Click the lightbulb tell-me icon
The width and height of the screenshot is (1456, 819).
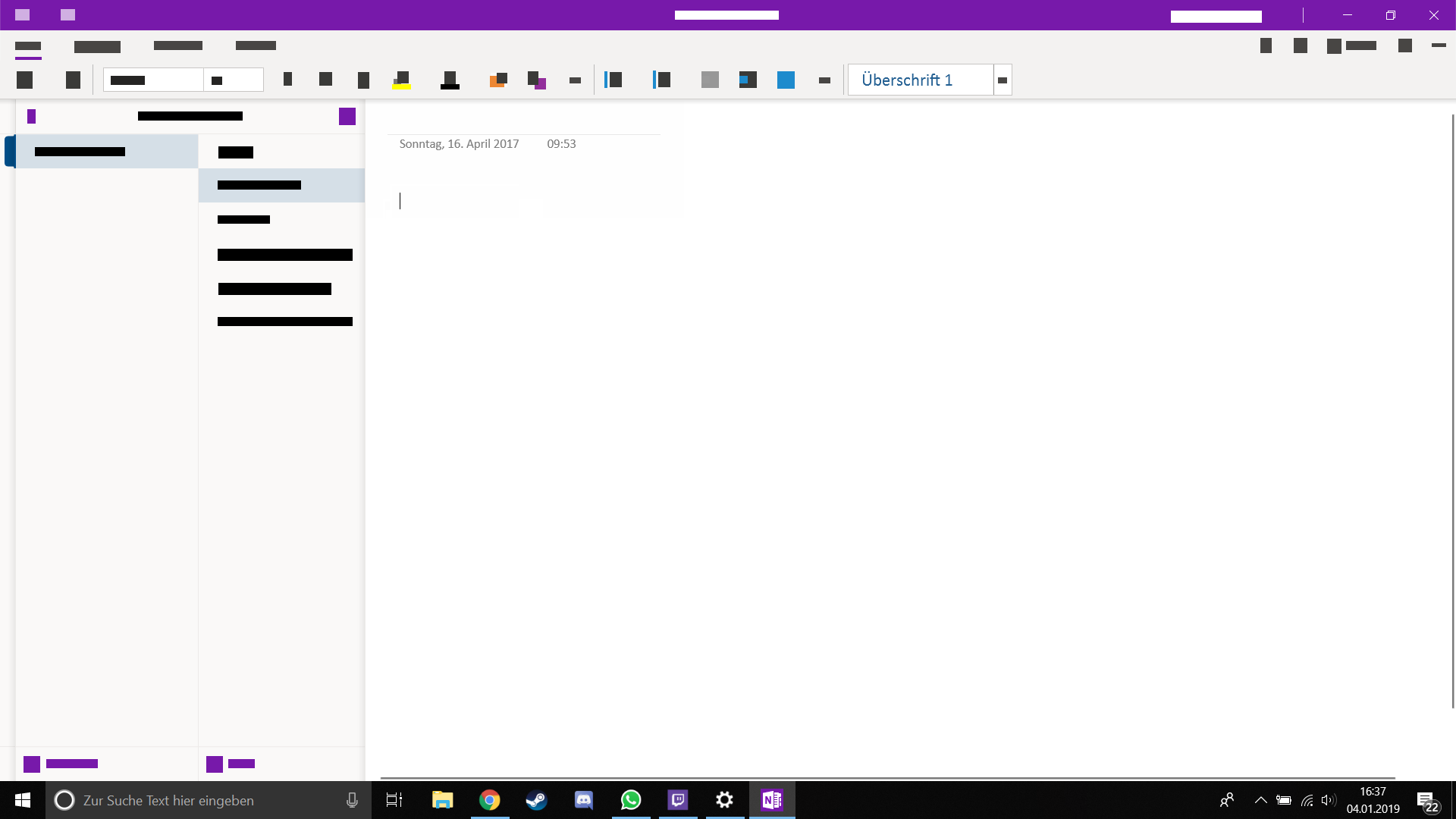point(1266,45)
